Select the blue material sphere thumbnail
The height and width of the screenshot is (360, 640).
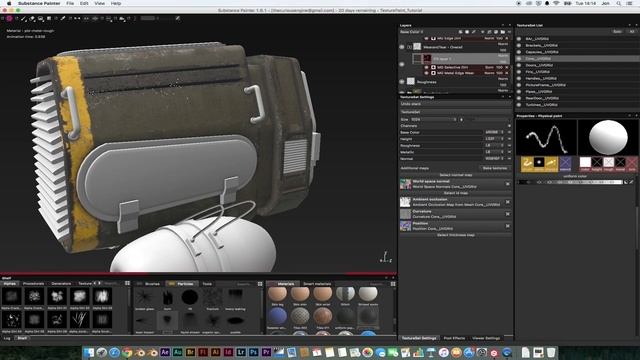click(278, 316)
